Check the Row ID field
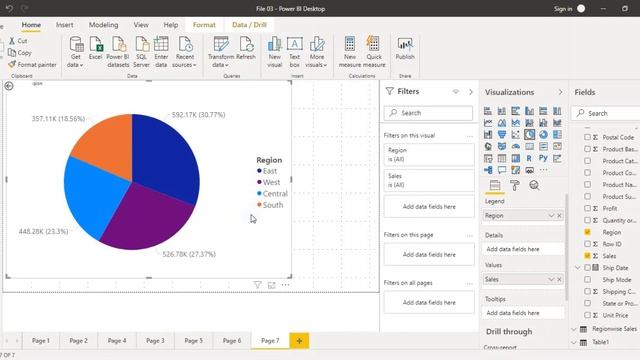This screenshot has width=640, height=360. click(587, 244)
